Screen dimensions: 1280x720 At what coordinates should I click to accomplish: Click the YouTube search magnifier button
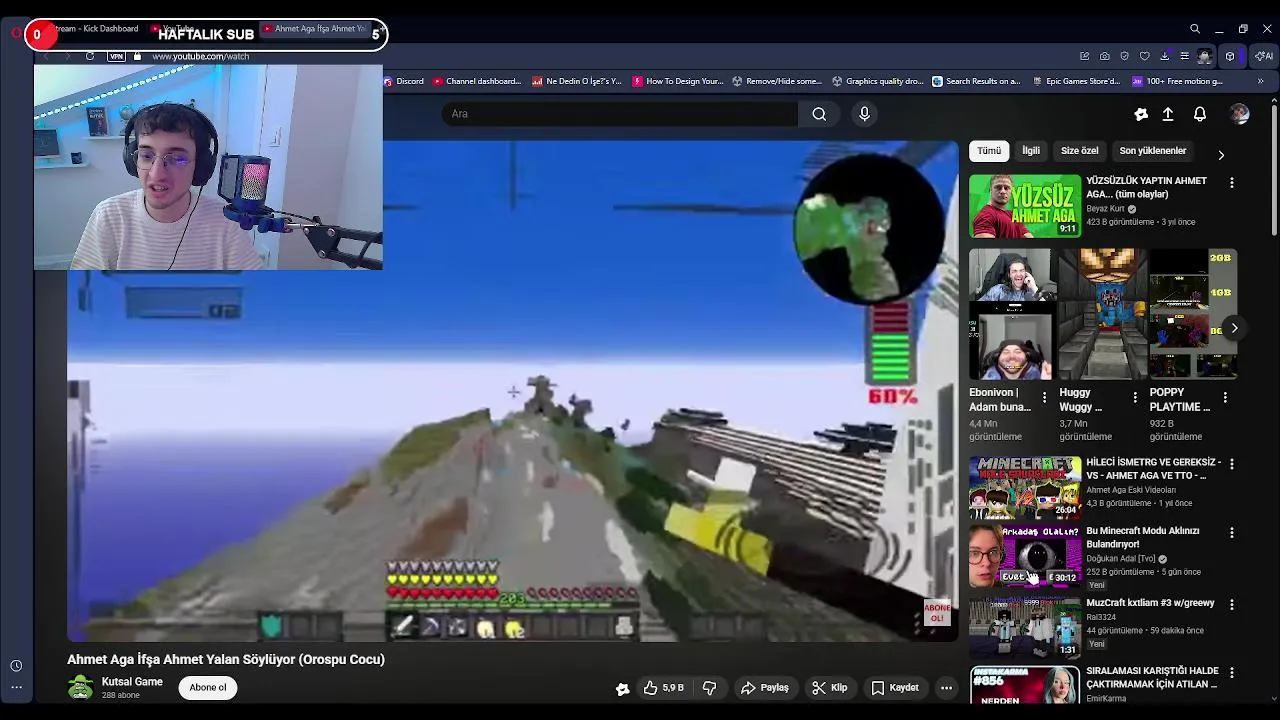[x=819, y=114]
